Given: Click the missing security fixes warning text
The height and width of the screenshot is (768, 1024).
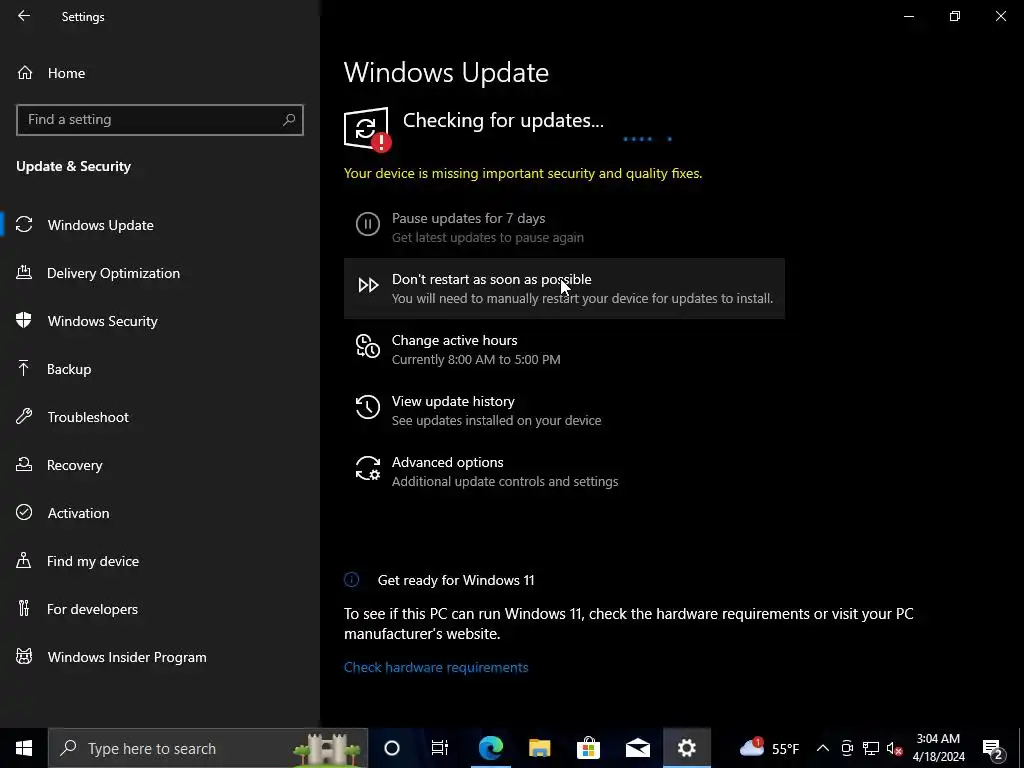Looking at the screenshot, I should (523, 174).
